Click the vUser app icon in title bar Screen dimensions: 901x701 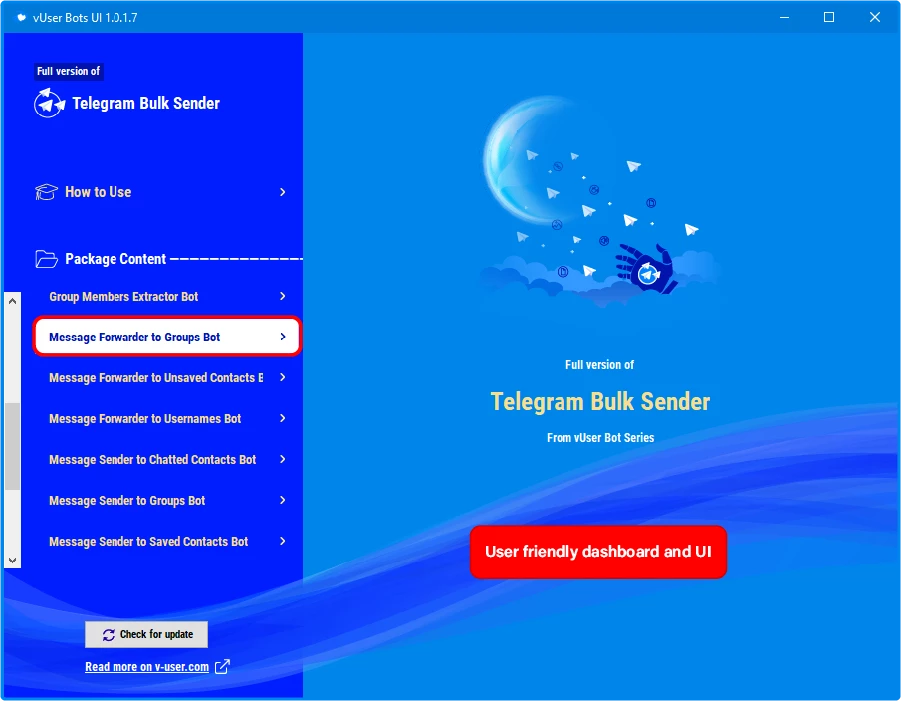21,17
